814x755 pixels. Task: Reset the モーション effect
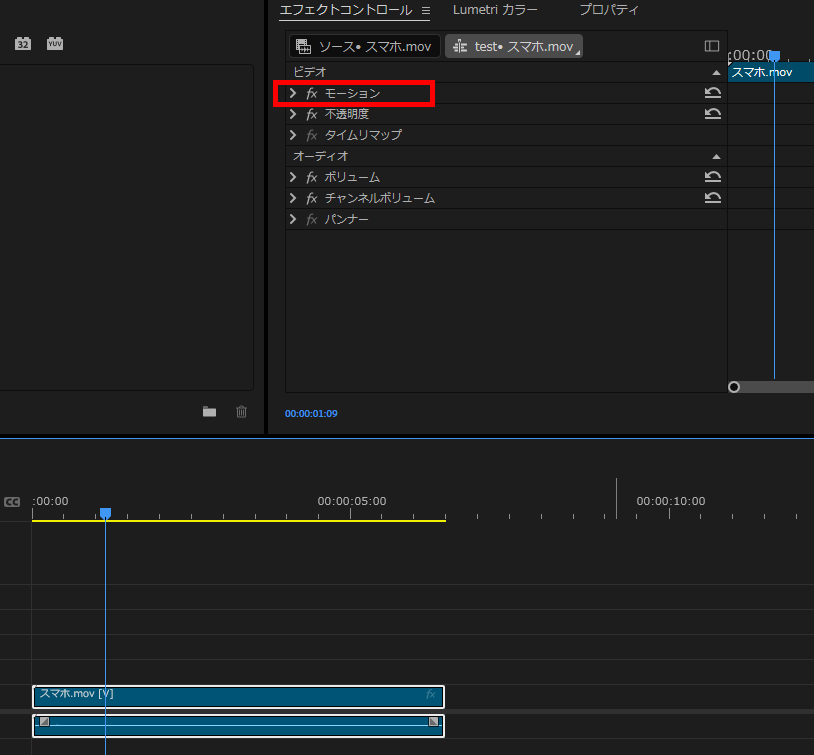pos(713,93)
